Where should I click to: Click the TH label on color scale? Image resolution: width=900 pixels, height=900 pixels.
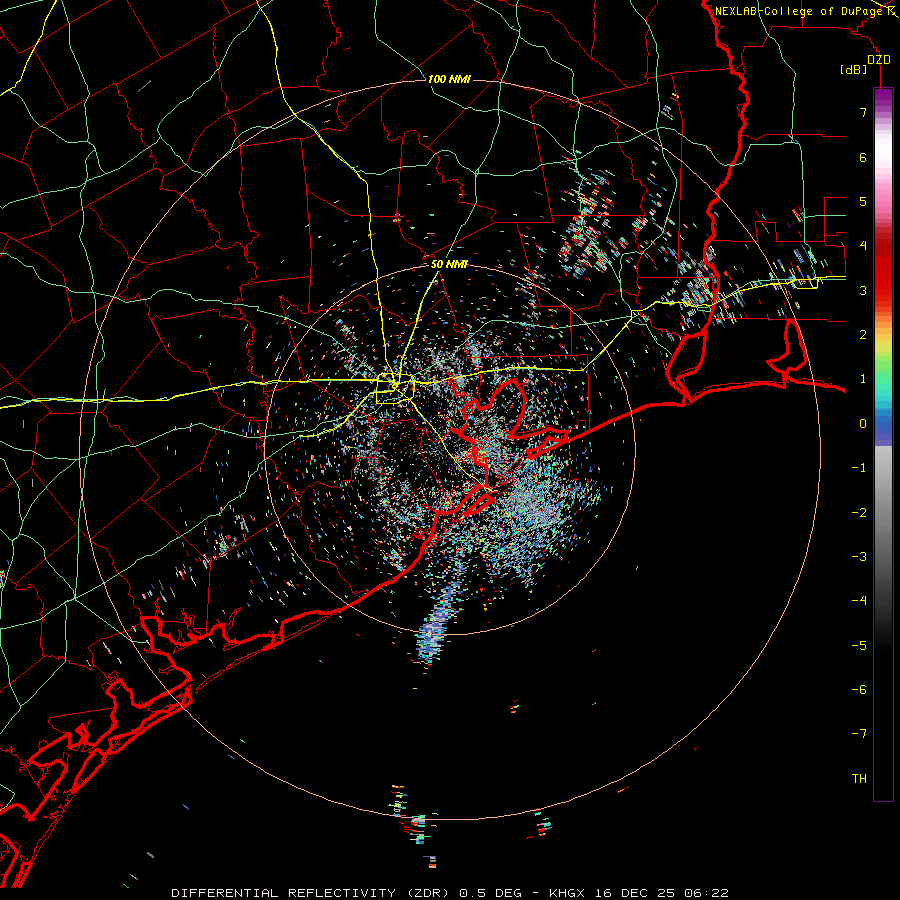(x=859, y=779)
